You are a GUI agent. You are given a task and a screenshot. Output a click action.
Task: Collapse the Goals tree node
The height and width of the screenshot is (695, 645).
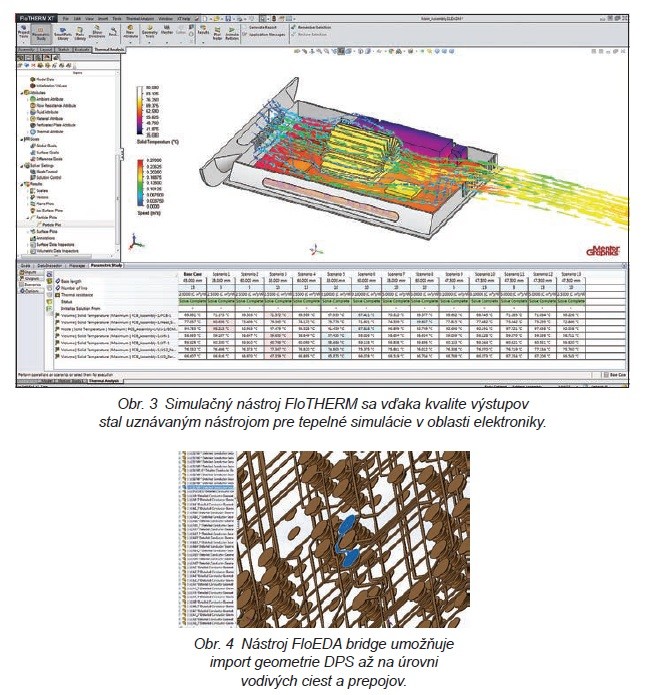22,139
